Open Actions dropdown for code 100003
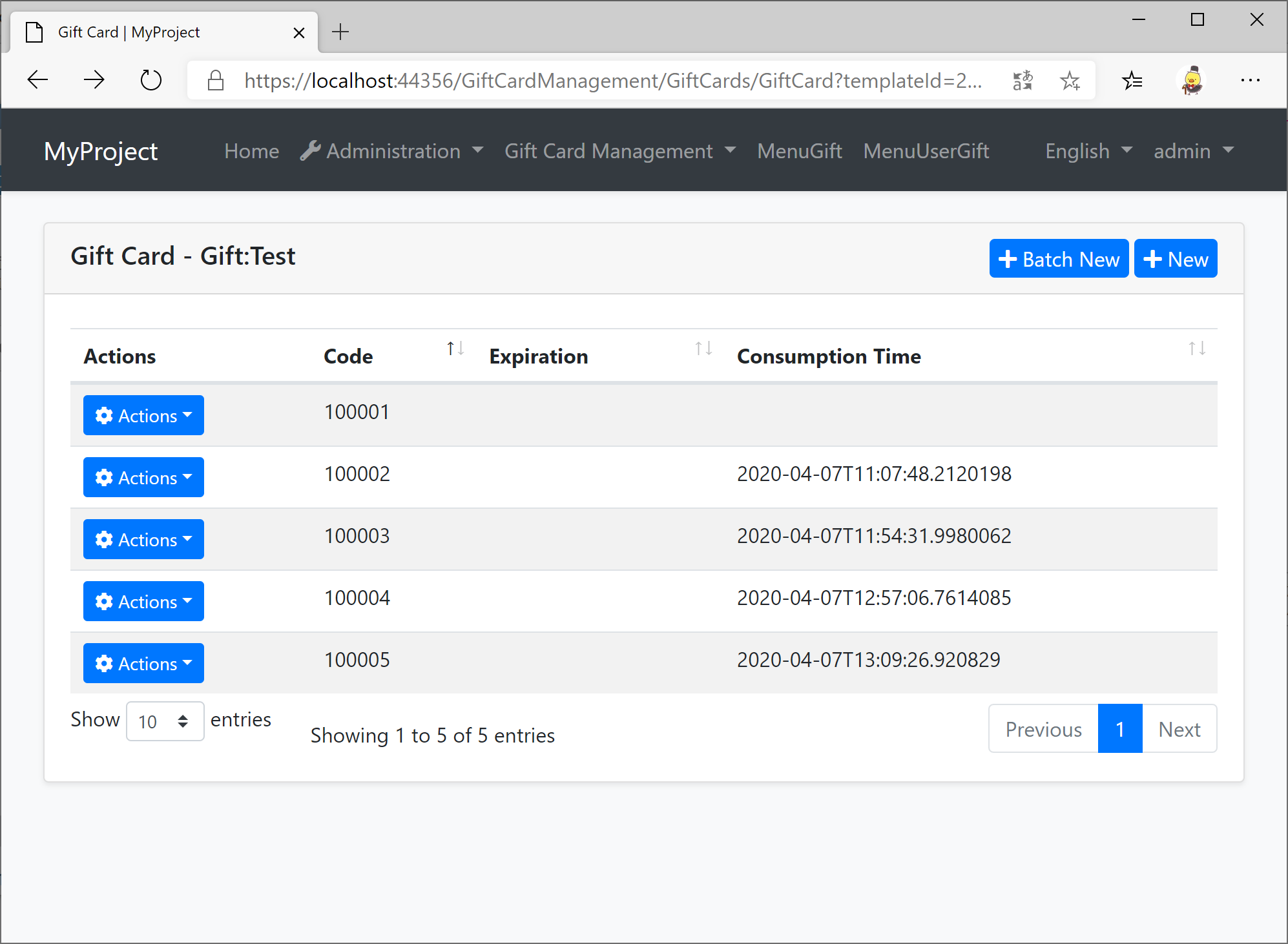This screenshot has height=944, width=1288. 143,539
